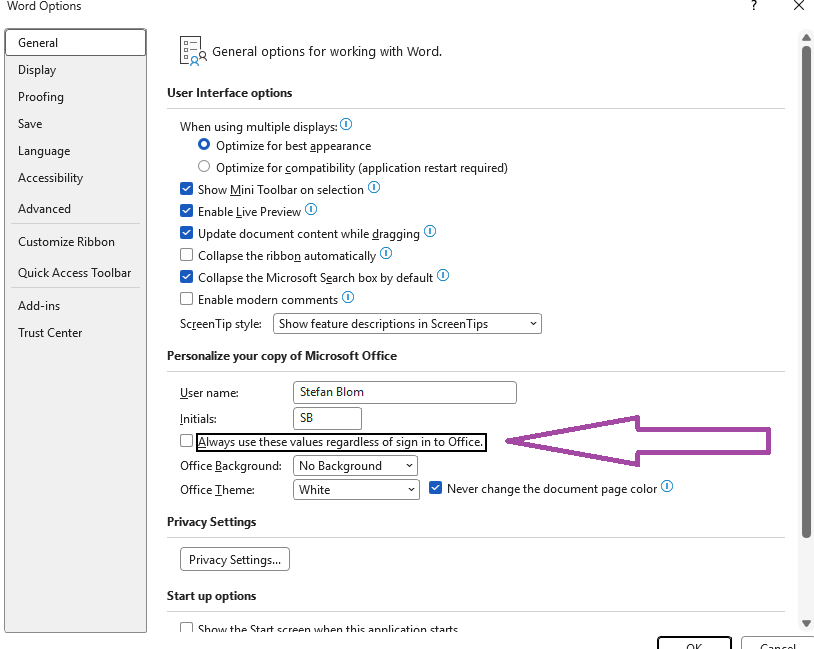
Task: Uncheck Show Mini Toolbar on selection
Action: tap(186, 188)
